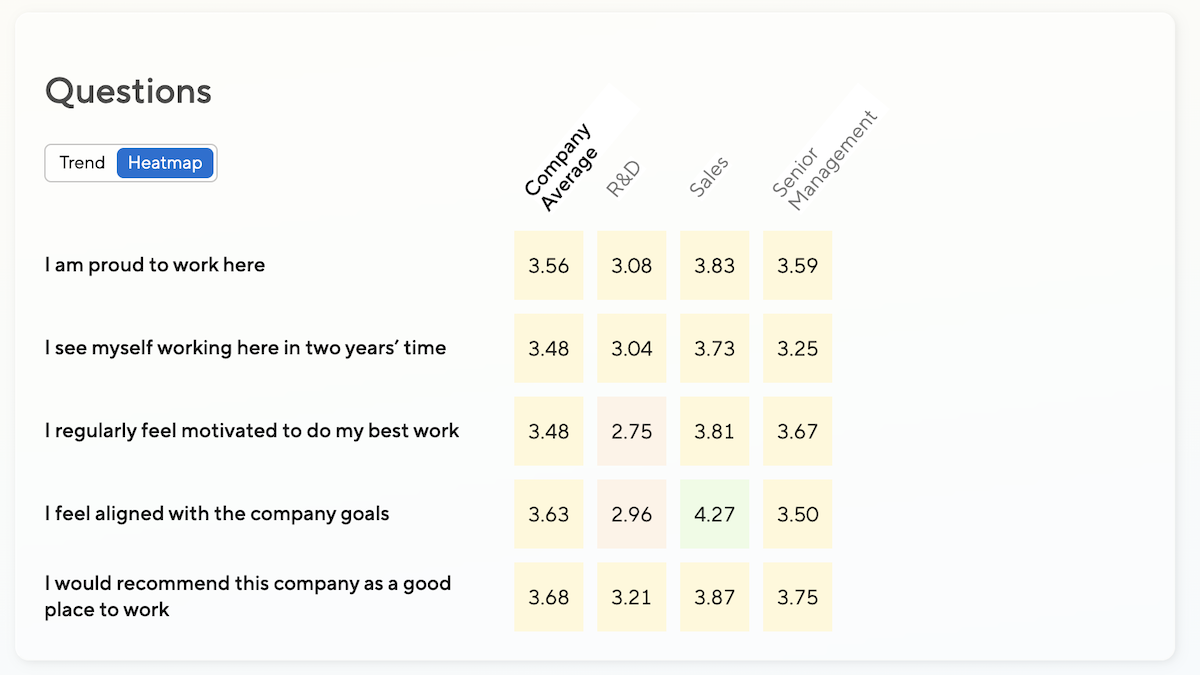Click 'I see myself working here' question

tap(245, 348)
